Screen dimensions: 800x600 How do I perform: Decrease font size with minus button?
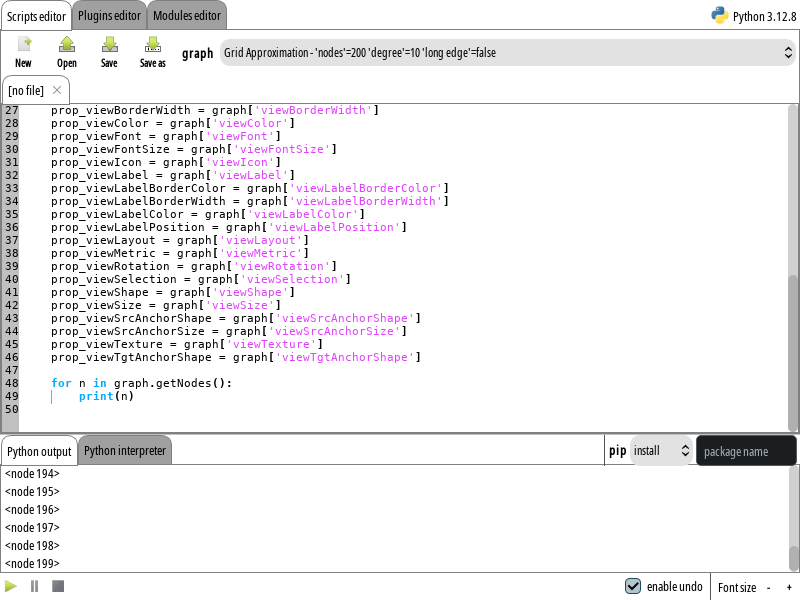click(x=769, y=587)
